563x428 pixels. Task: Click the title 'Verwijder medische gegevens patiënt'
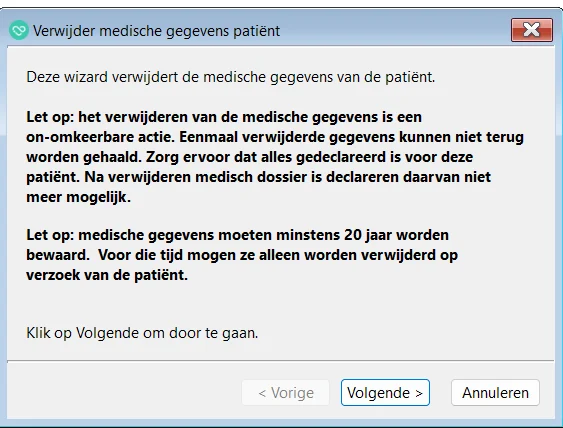156,31
